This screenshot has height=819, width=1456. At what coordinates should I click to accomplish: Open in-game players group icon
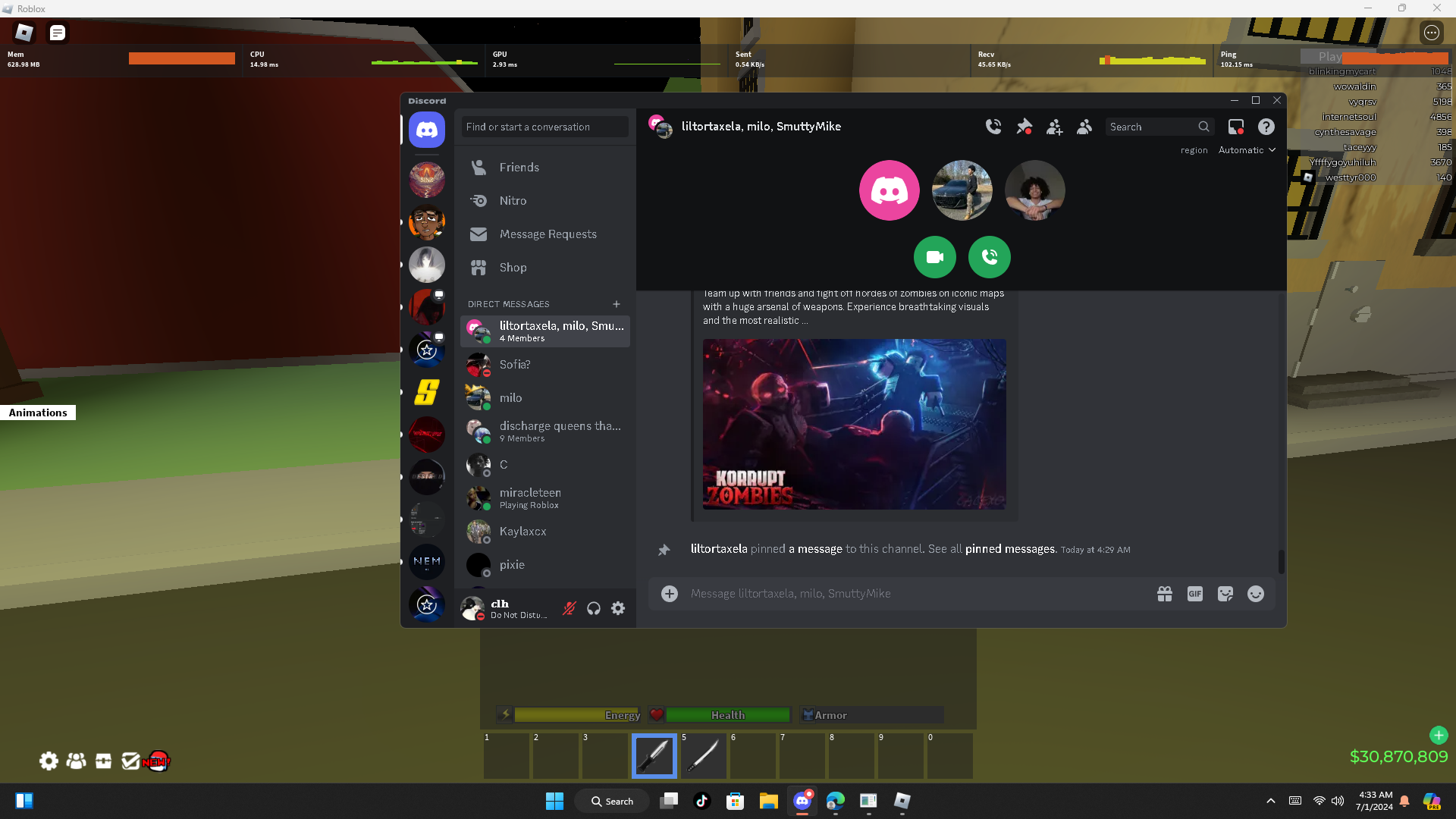[x=76, y=761]
